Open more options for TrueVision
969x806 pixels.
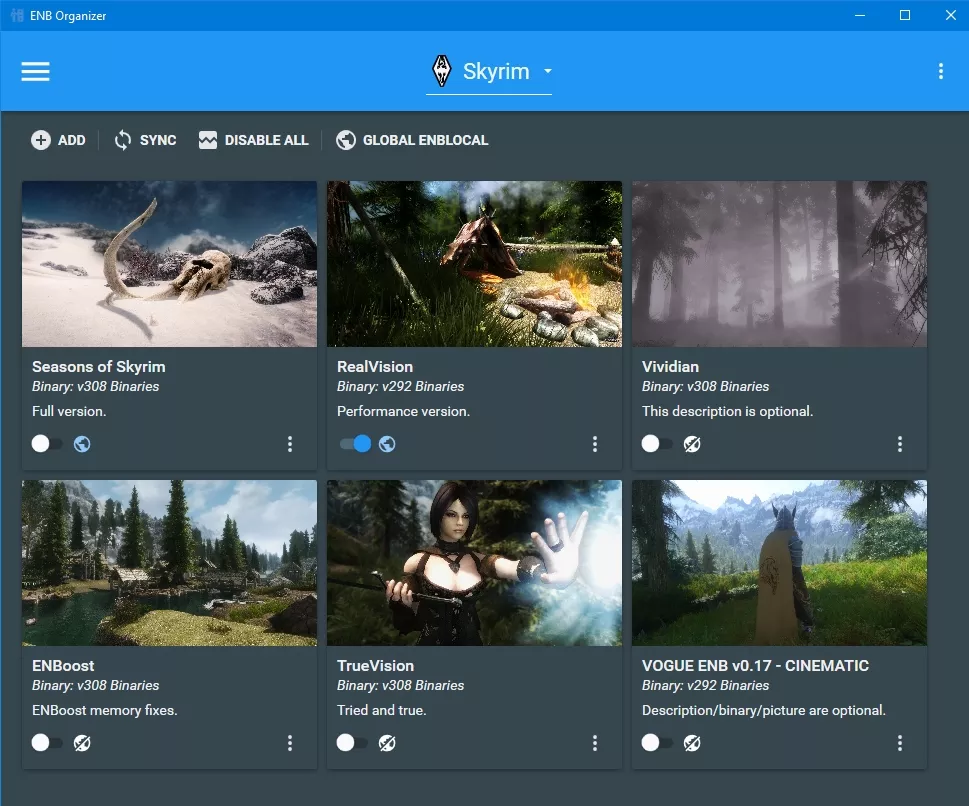click(x=595, y=743)
